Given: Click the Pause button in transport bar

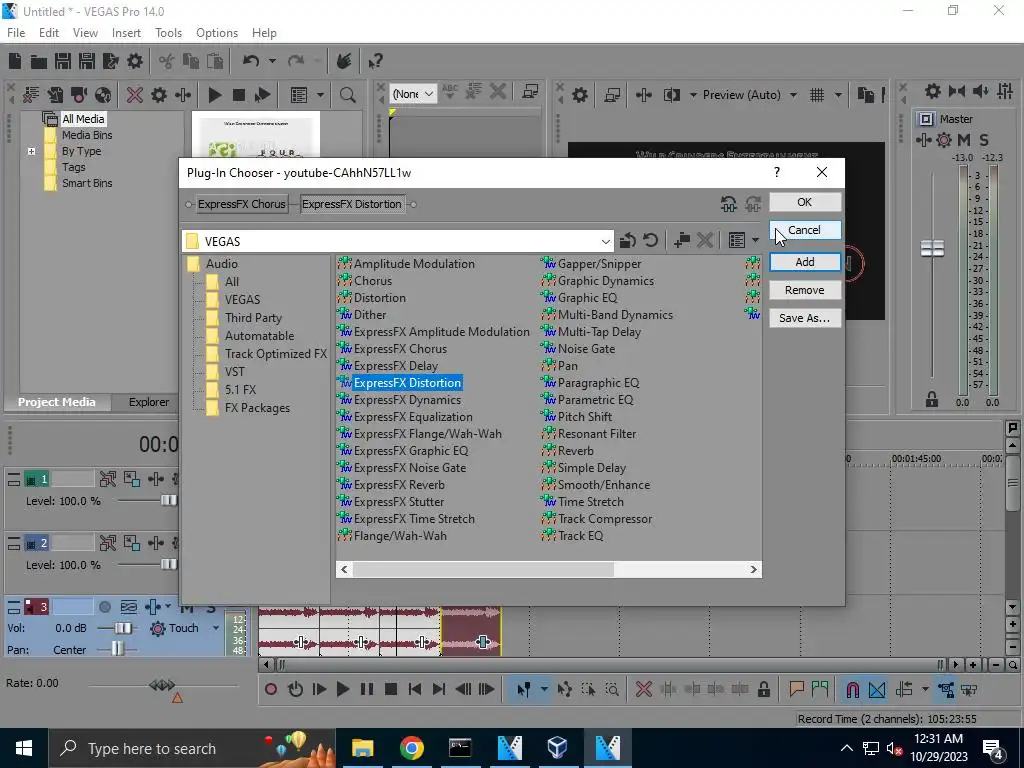Looking at the screenshot, I should coord(367,689).
